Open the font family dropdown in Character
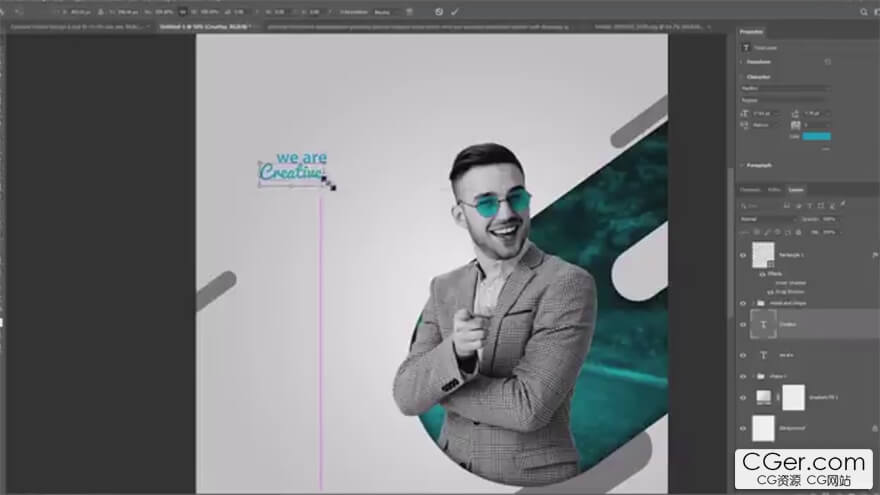Viewport: 880px width, 495px height. click(784, 88)
